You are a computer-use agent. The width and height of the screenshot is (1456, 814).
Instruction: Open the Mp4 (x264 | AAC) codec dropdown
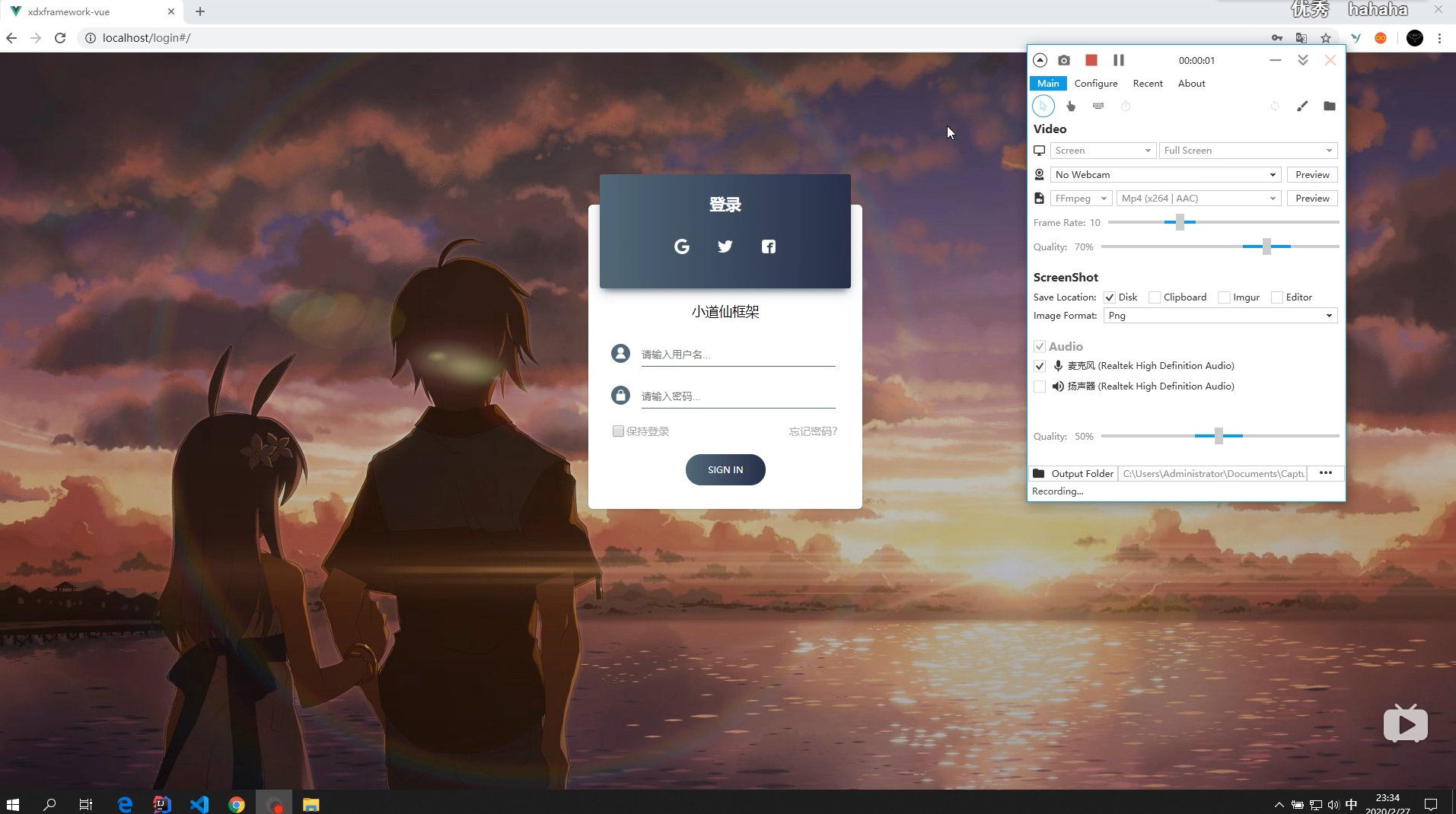1199,199
